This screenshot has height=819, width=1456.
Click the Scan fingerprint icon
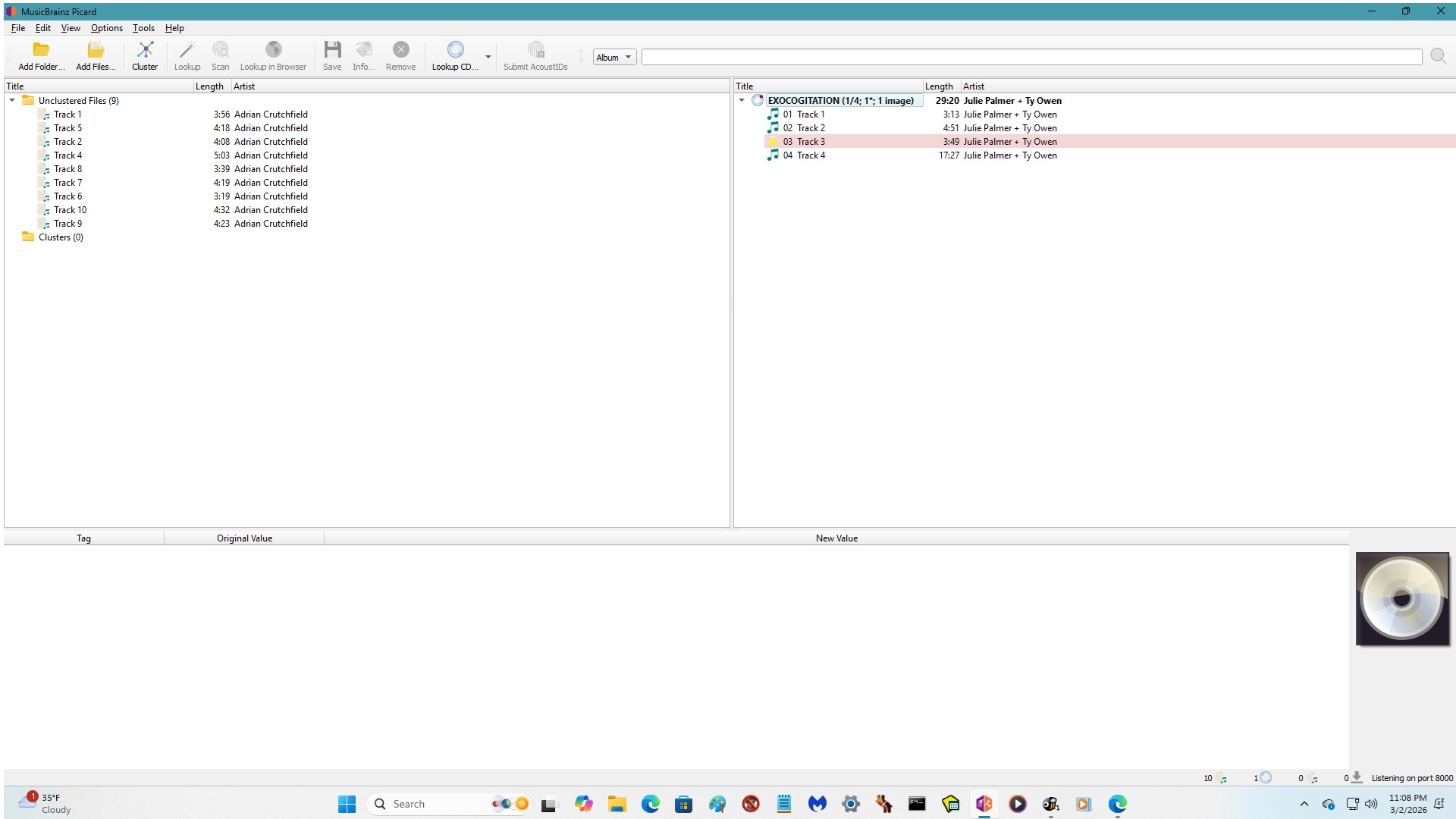[220, 51]
